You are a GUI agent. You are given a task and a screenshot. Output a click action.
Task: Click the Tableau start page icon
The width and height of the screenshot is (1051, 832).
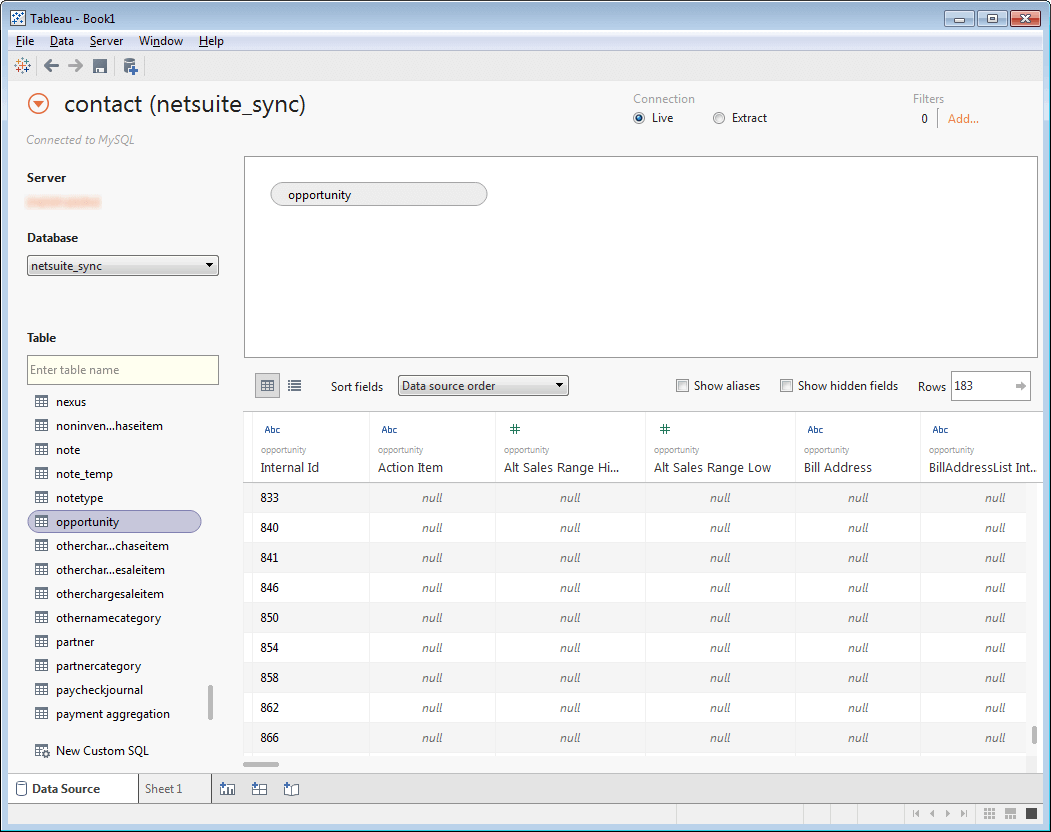pos(22,66)
